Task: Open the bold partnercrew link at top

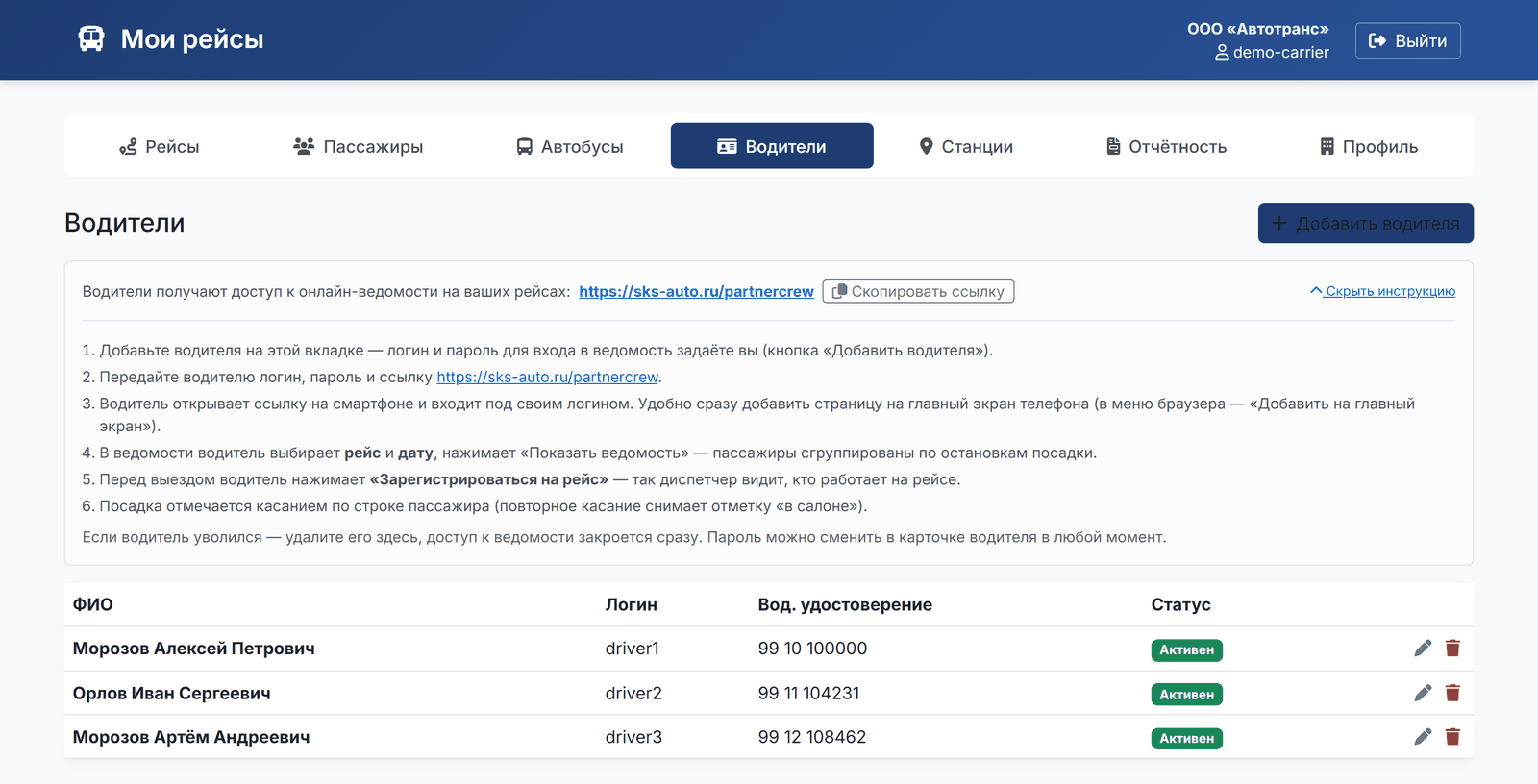Action: tap(696, 291)
